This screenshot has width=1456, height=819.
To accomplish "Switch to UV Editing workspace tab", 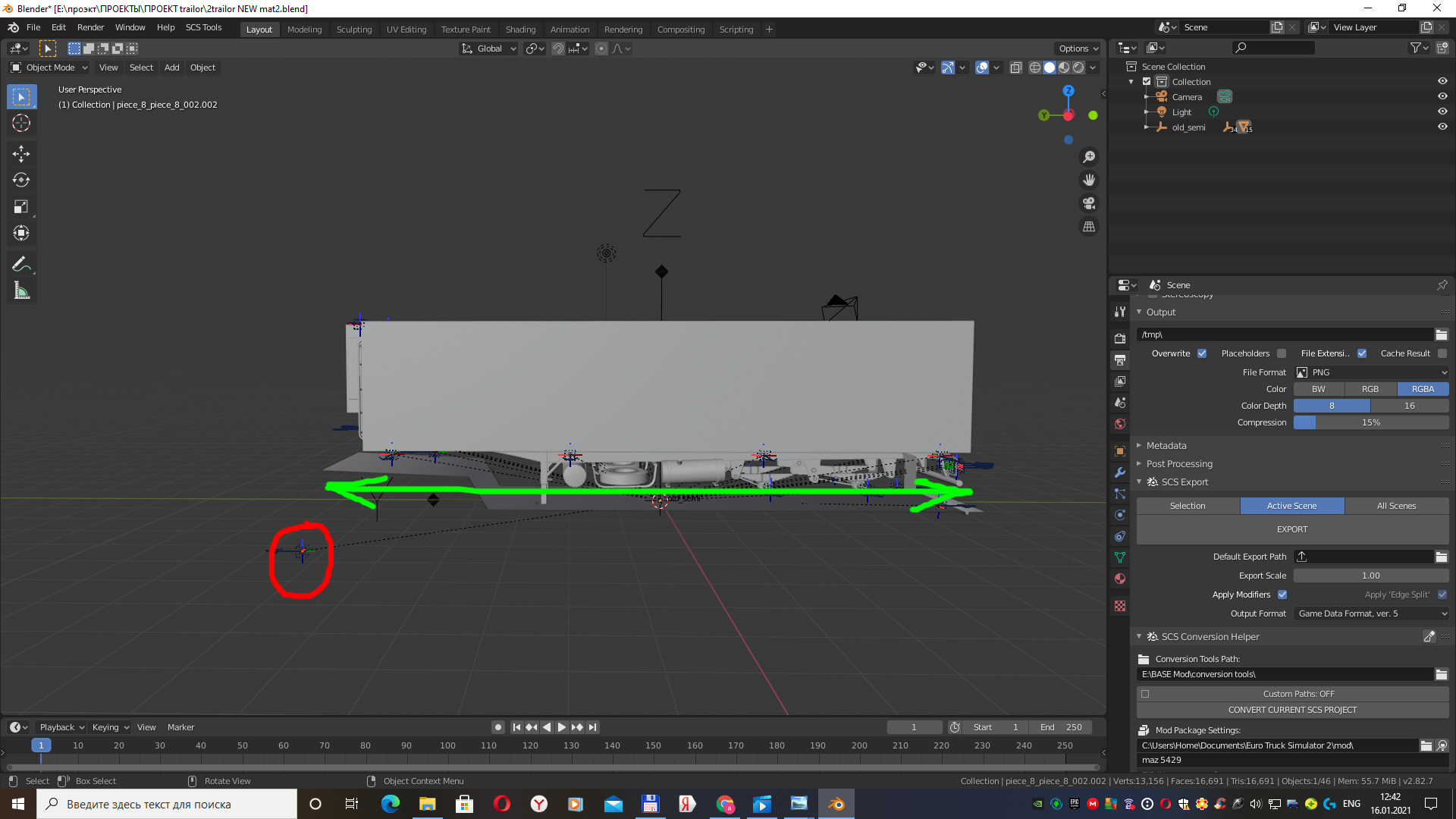I will (x=406, y=30).
